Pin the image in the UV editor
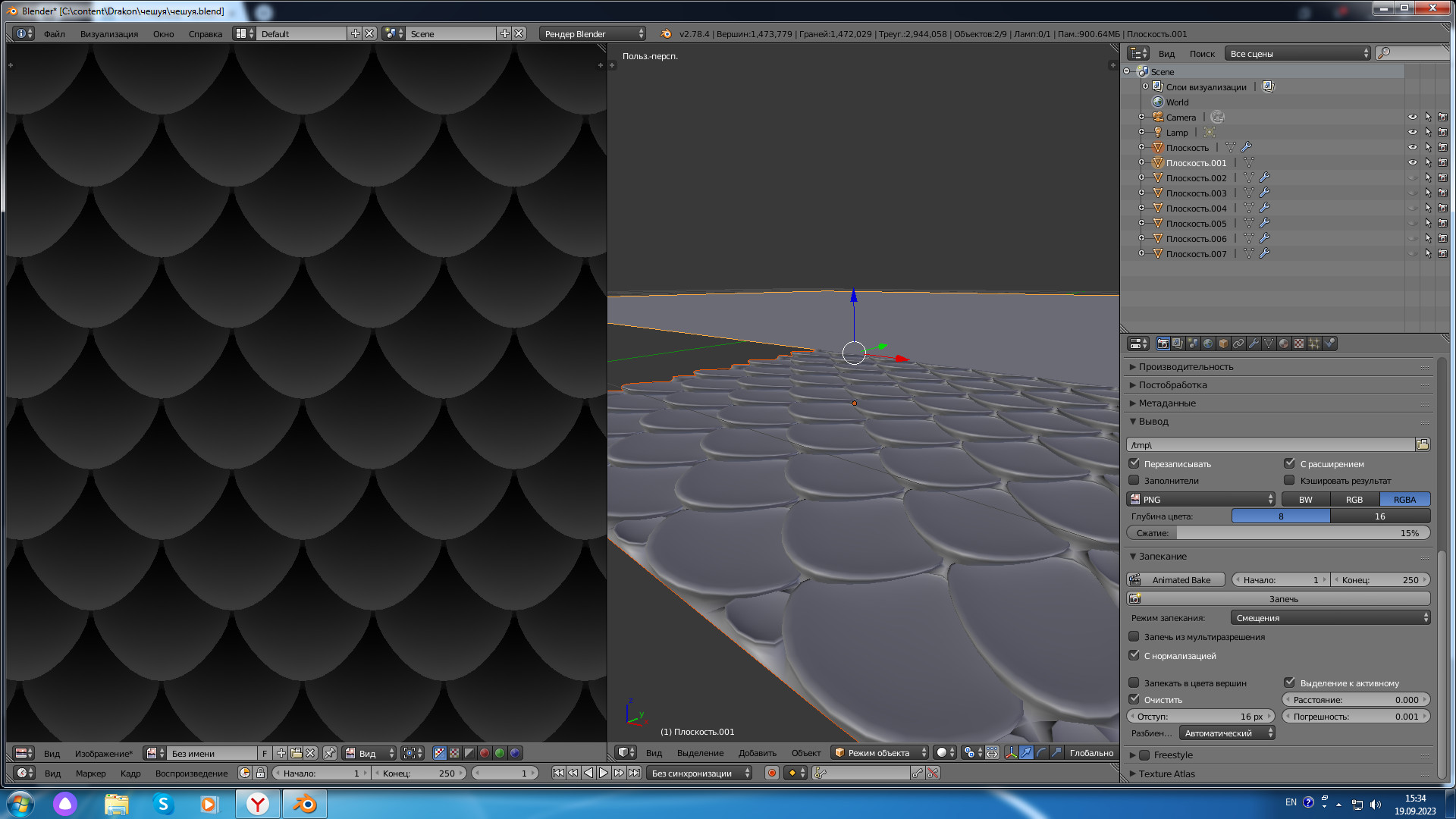 [330, 753]
